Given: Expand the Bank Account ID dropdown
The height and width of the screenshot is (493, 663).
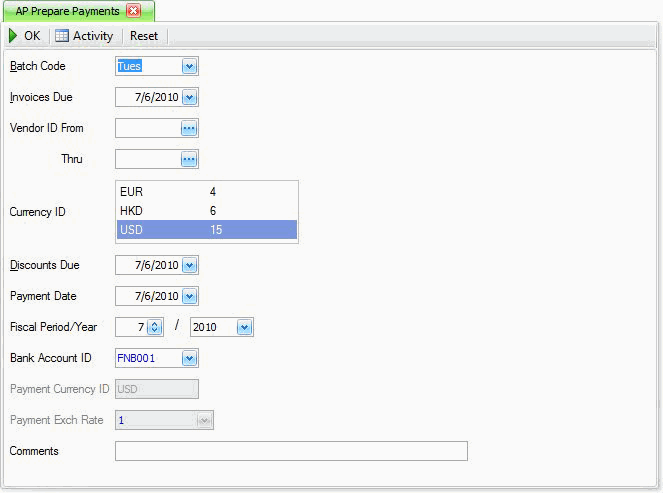Looking at the screenshot, I should 189,358.
